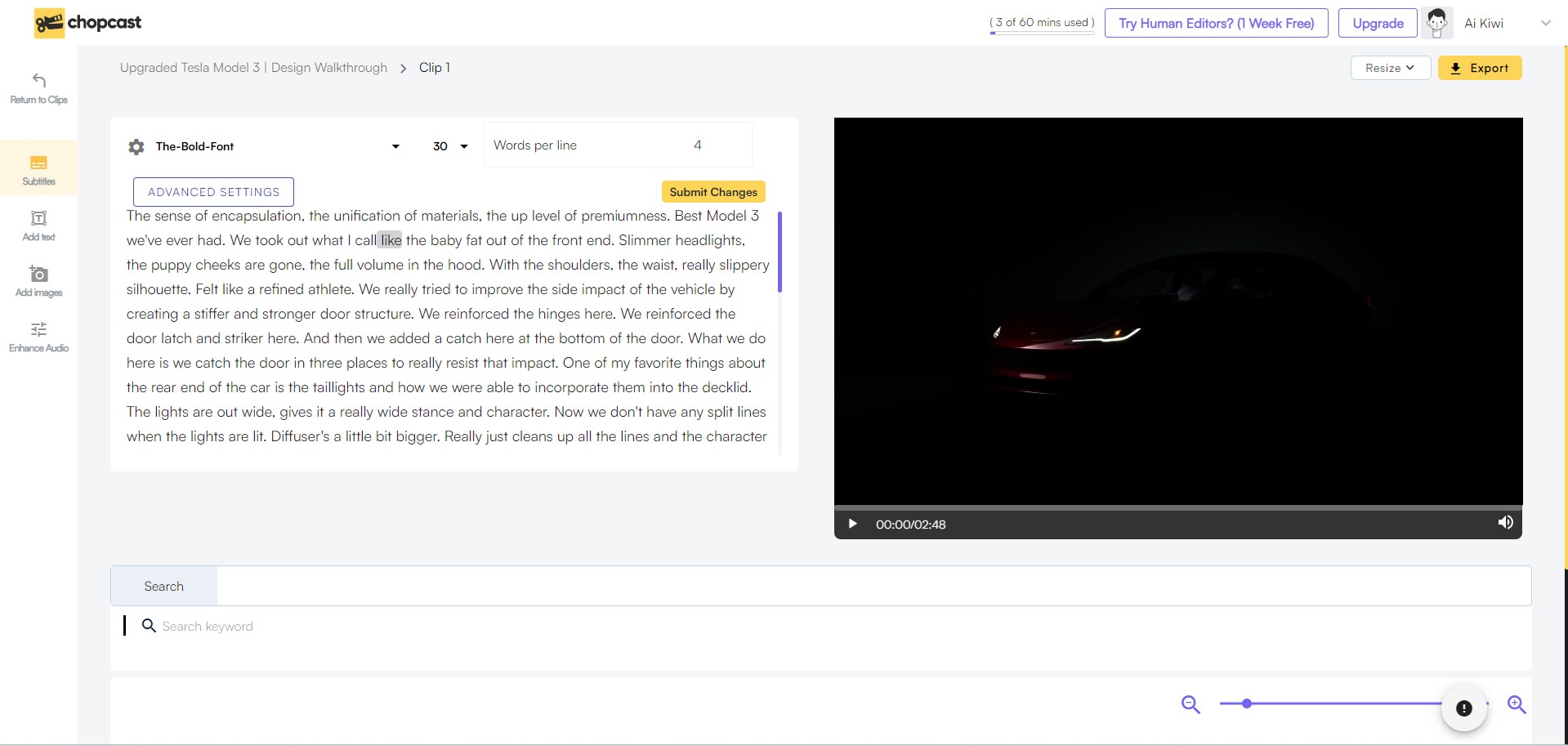Click Submit Changes button
The image size is (1568, 746).
click(713, 192)
